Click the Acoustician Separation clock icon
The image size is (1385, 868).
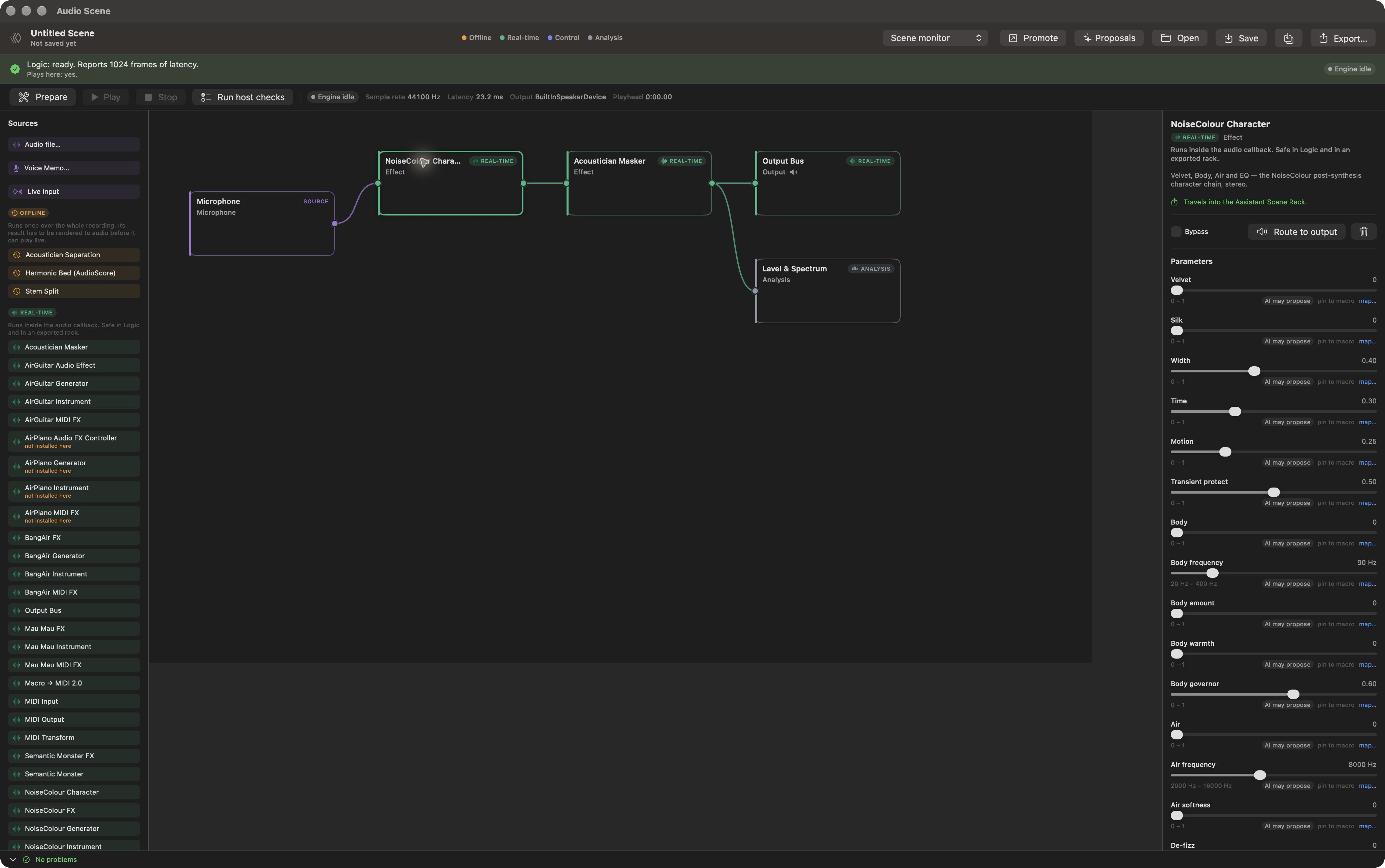(17, 255)
